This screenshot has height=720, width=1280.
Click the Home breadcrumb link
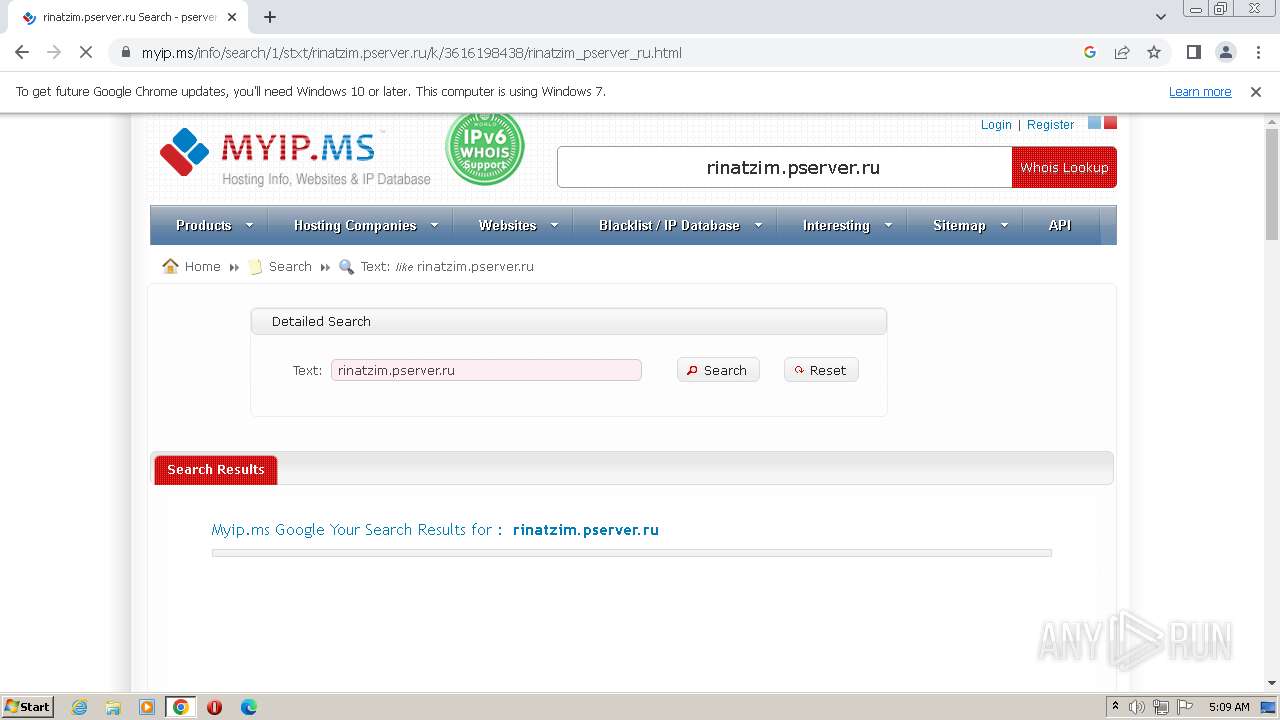tap(202, 266)
